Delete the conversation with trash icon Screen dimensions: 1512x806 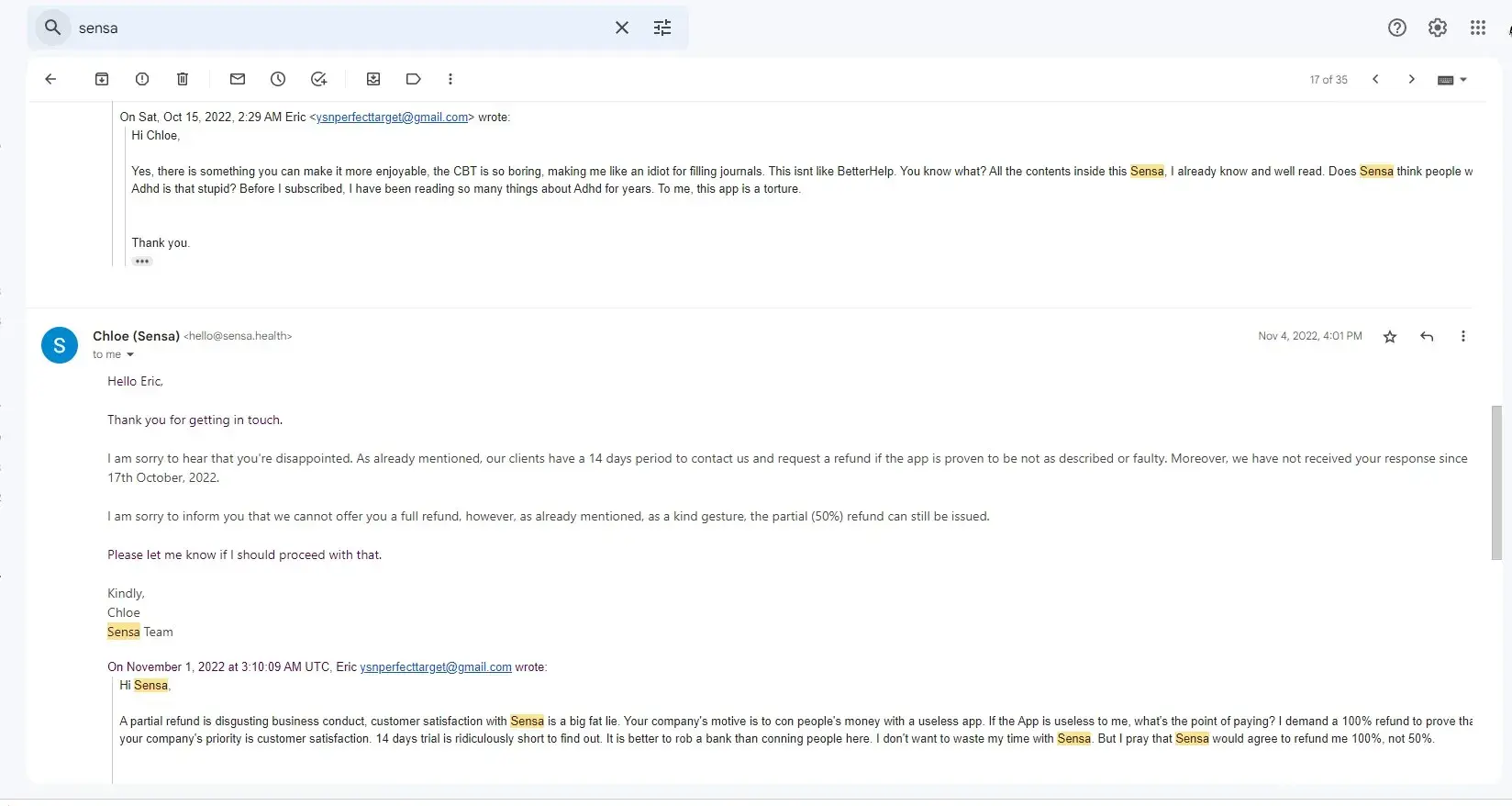[x=183, y=79]
